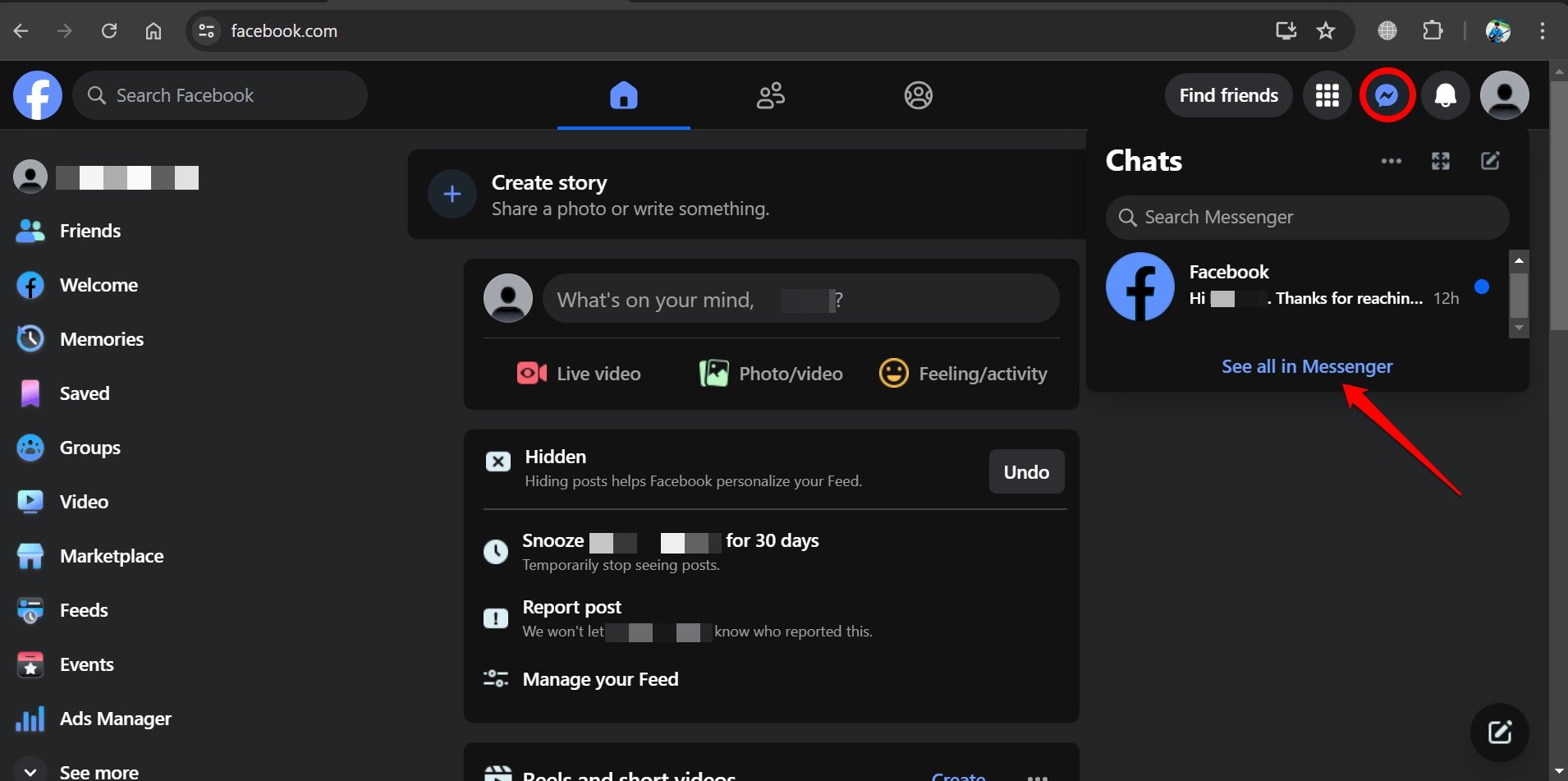Open the Facebook menu grid icon
This screenshot has height=781, width=1568.
[x=1327, y=95]
